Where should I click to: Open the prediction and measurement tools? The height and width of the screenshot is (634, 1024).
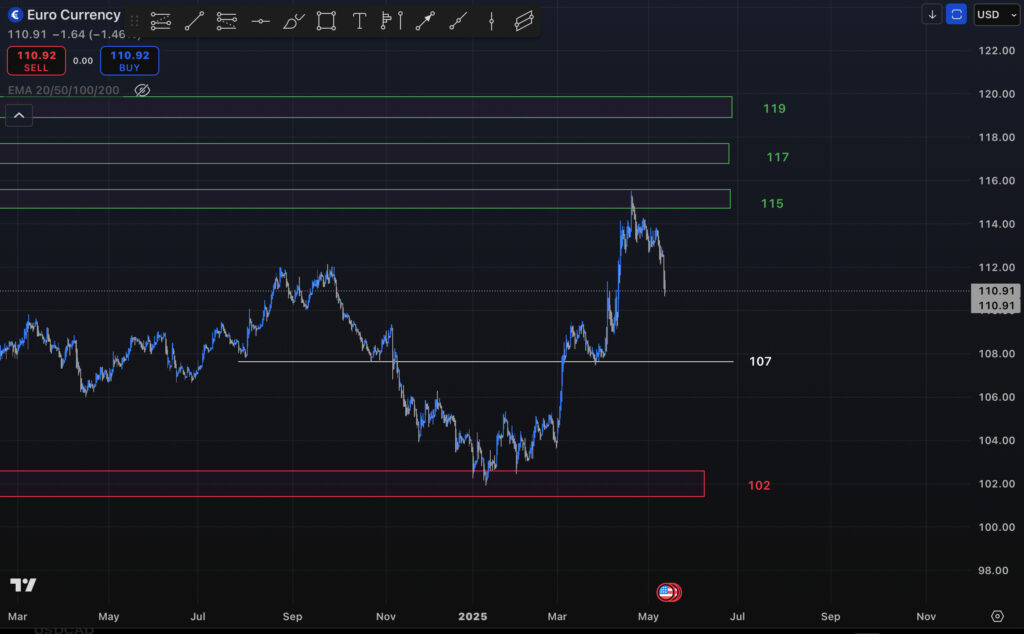390,20
